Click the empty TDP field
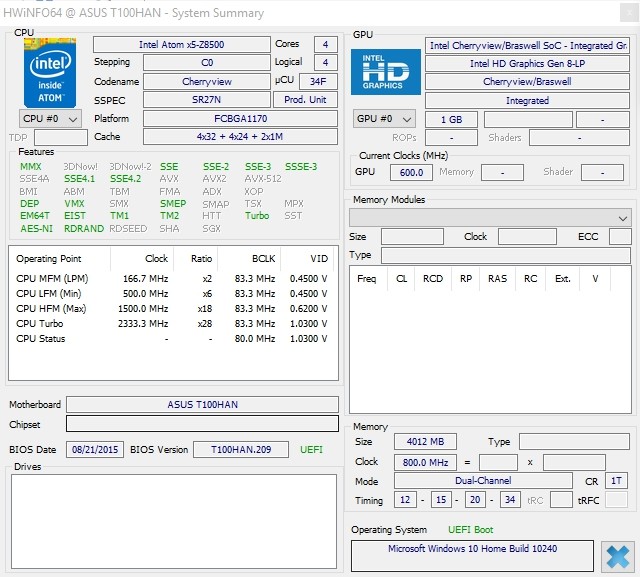 coord(61,138)
